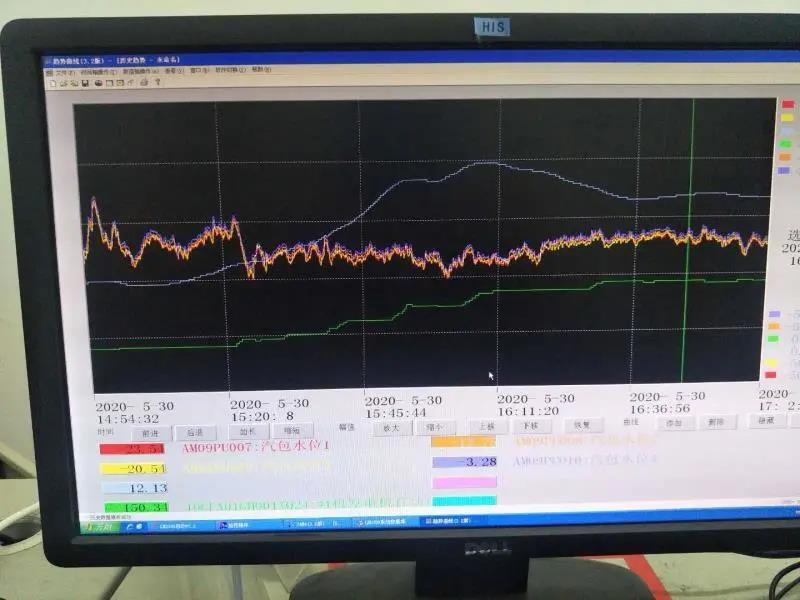Image resolution: width=800 pixels, height=600 pixels.
Task: Click the Open folder toolbar icon
Action: (x=61, y=82)
